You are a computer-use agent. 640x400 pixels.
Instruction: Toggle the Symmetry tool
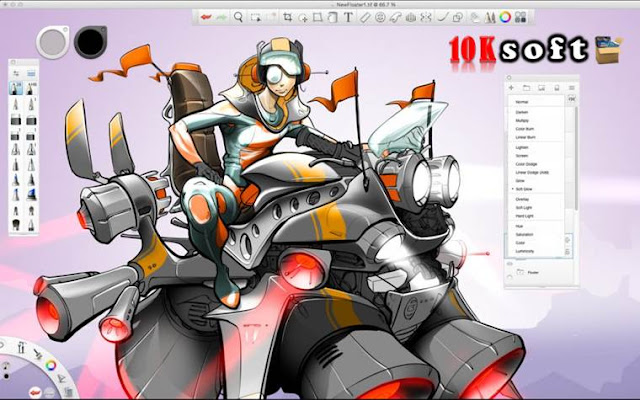click(426, 17)
